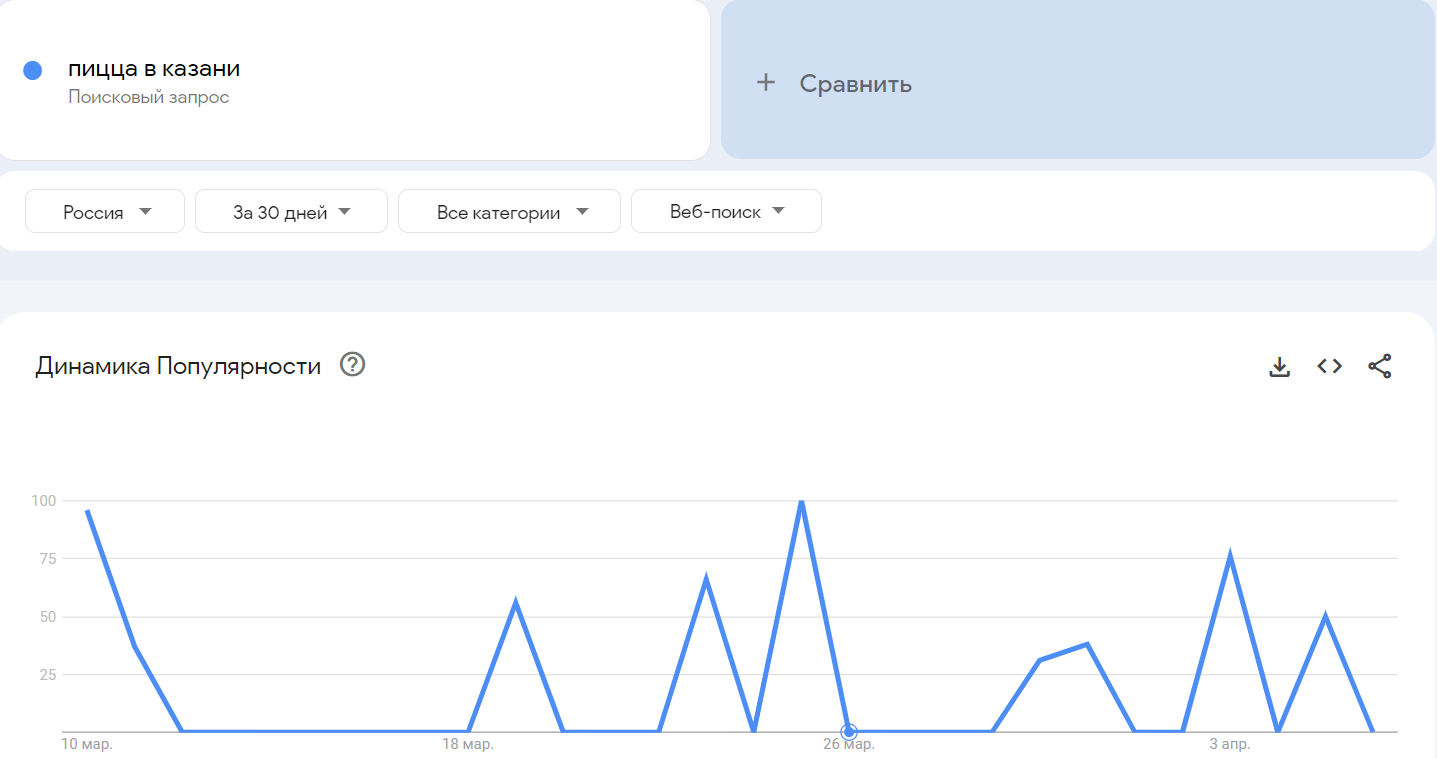Open the Все категории dropdown
The height and width of the screenshot is (759, 1437).
point(509,212)
